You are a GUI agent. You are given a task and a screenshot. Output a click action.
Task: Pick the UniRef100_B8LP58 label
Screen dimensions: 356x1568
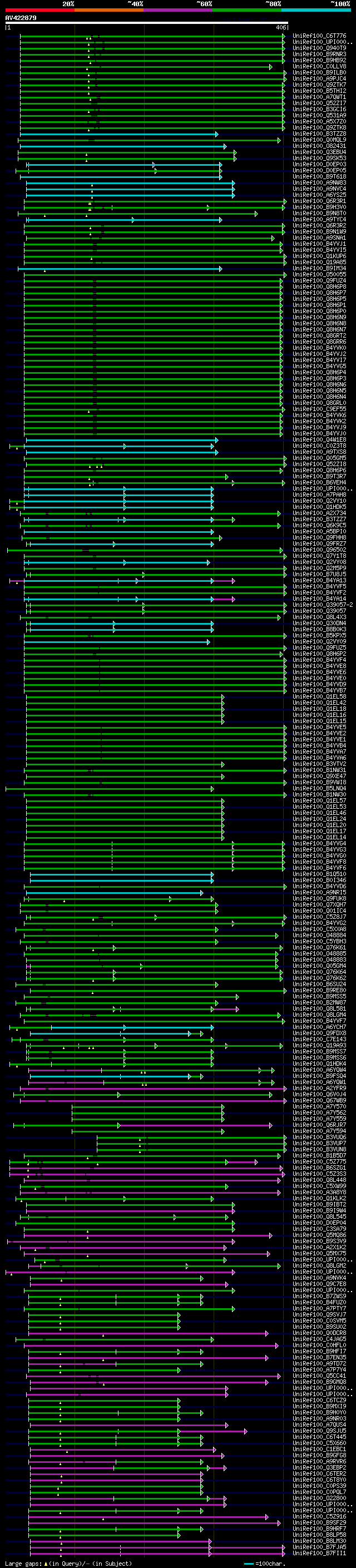tap(319, 1535)
